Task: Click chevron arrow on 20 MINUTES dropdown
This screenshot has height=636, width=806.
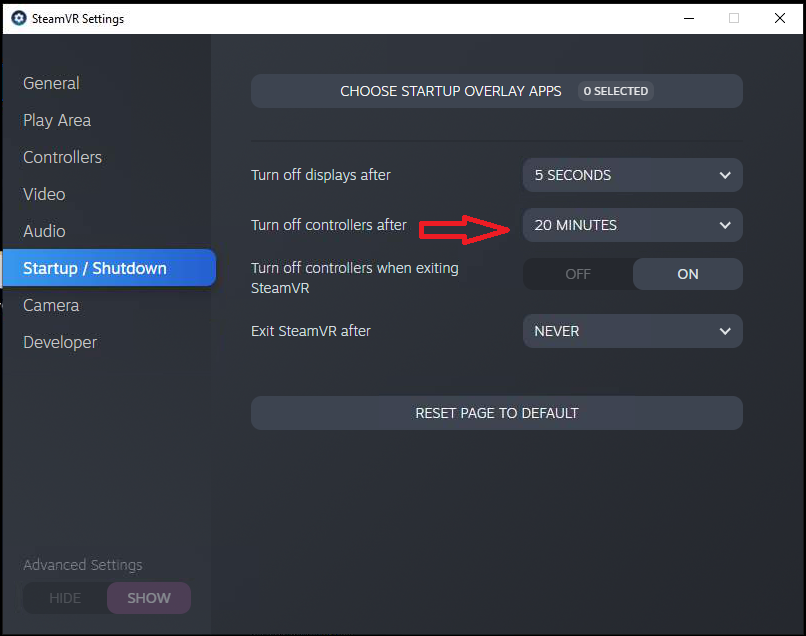Action: coord(725,225)
